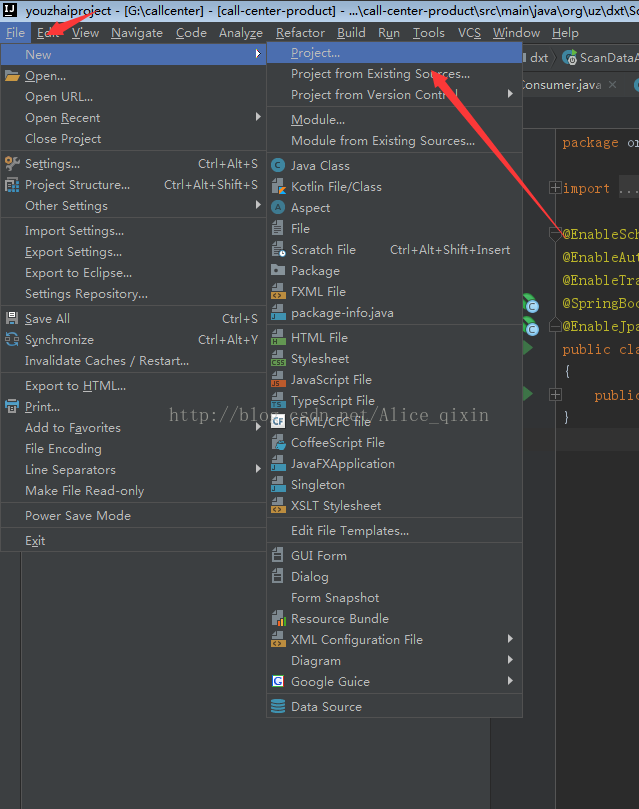Open the Navigate menu
This screenshot has height=809, width=639.
point(137,33)
